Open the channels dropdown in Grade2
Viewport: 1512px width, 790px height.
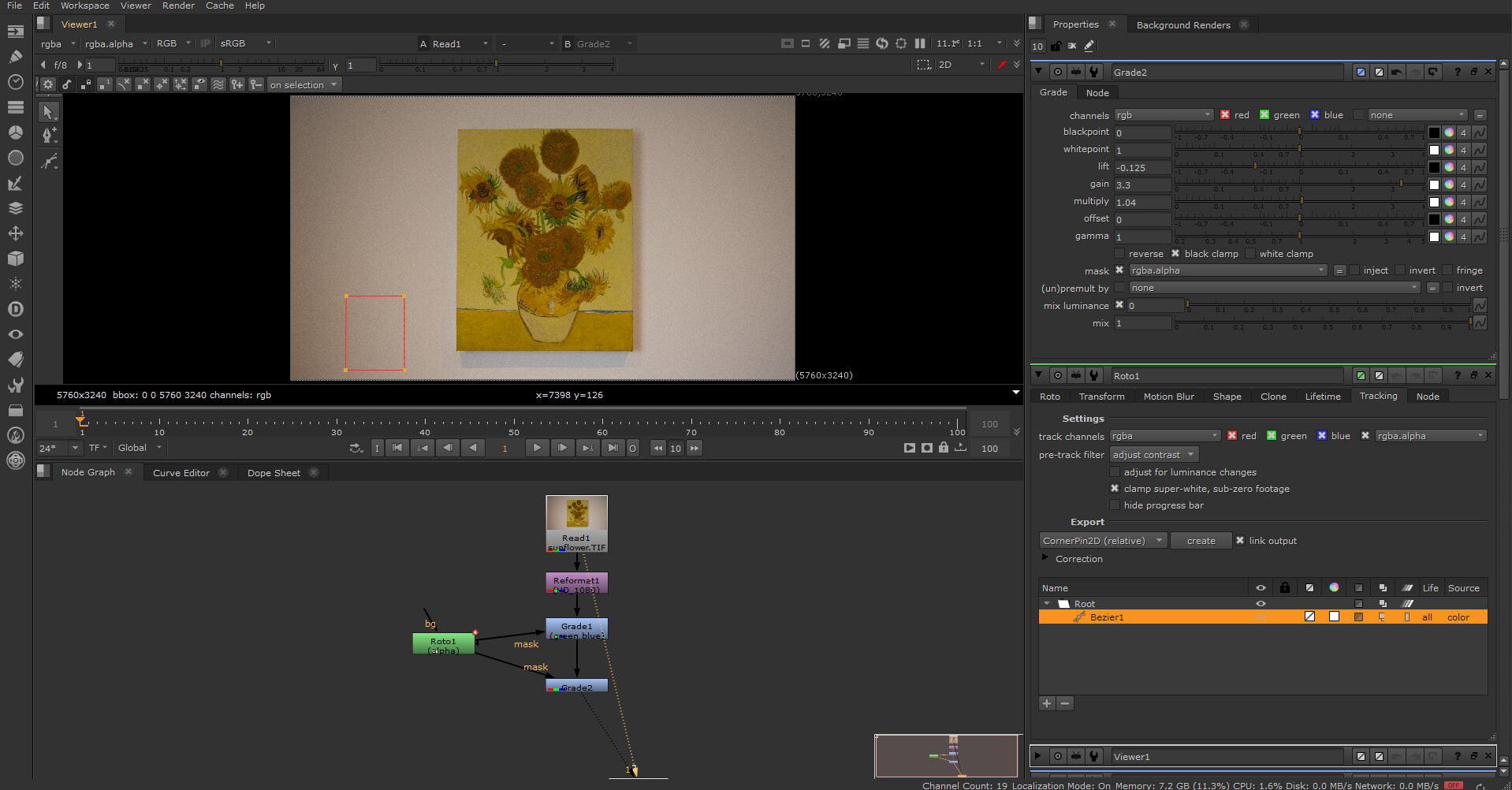pos(1164,114)
